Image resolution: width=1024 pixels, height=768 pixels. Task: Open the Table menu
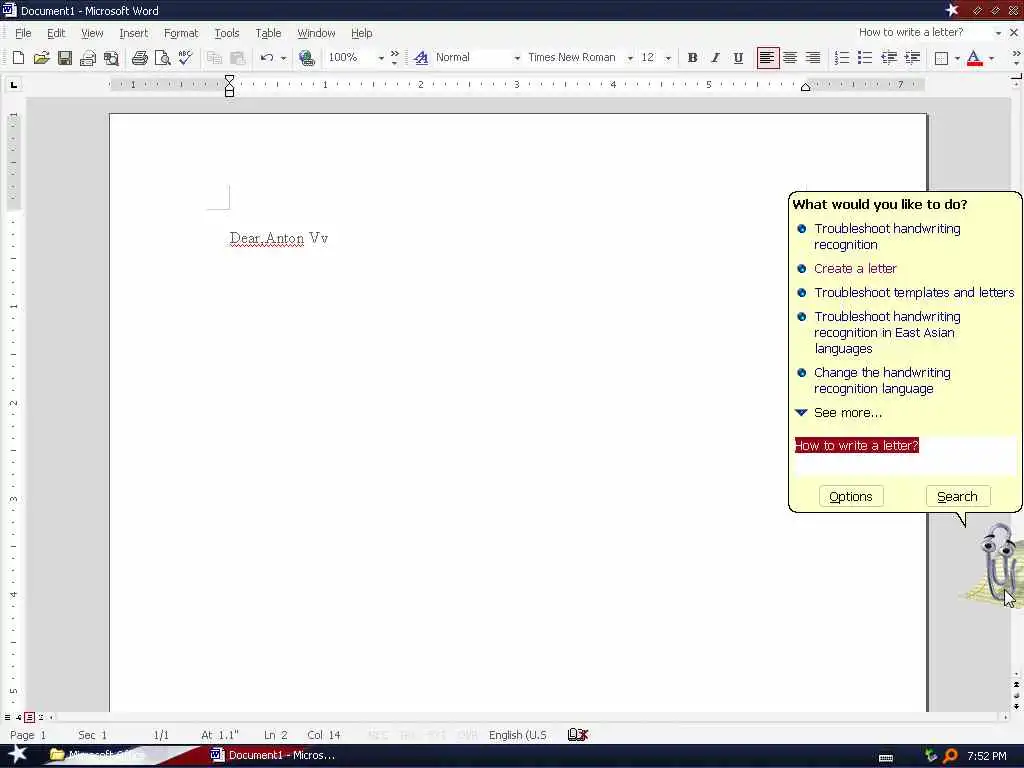(268, 33)
